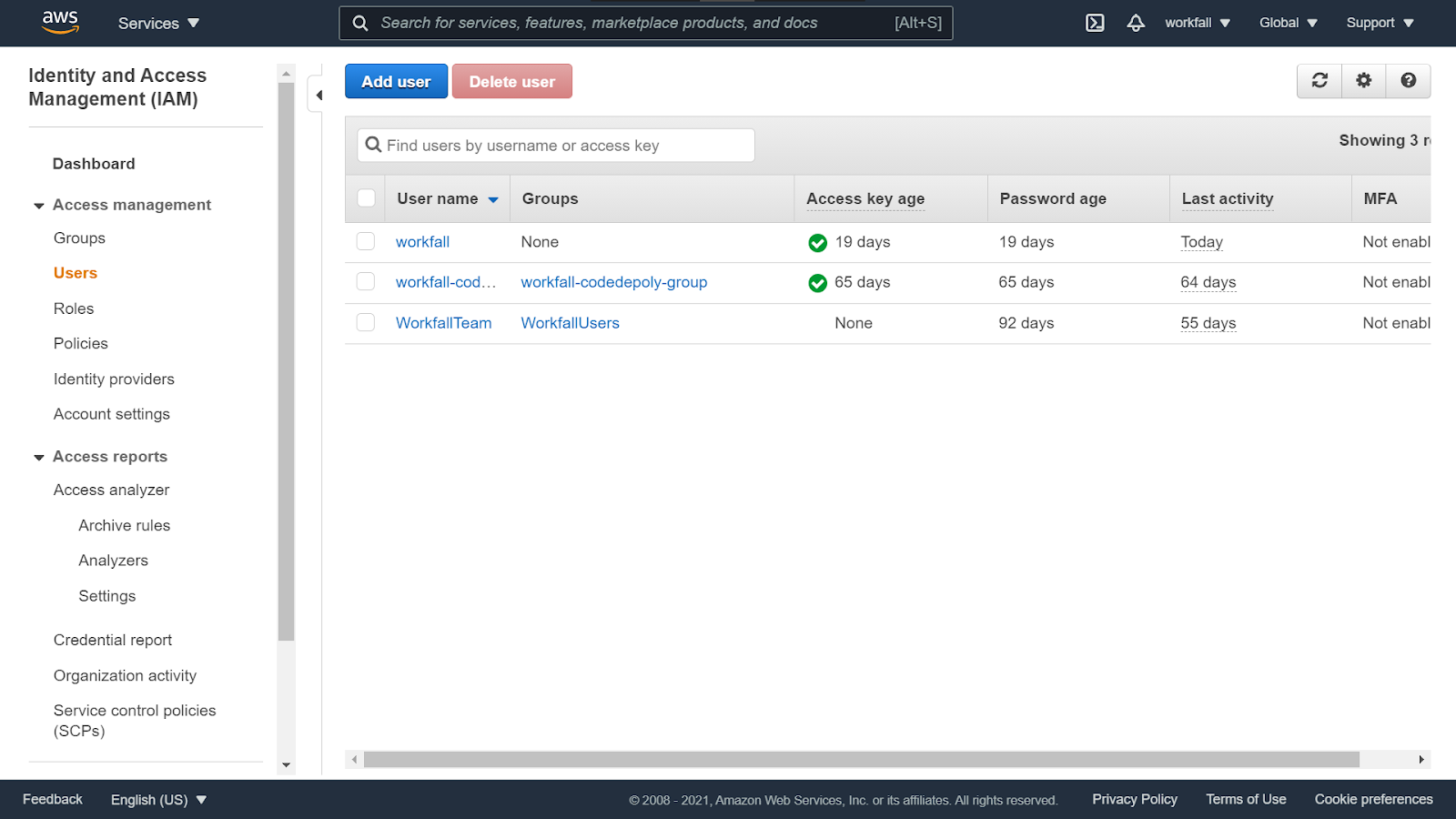The width and height of the screenshot is (1456, 819).
Task: Click the Groups column header
Action: 550,198
